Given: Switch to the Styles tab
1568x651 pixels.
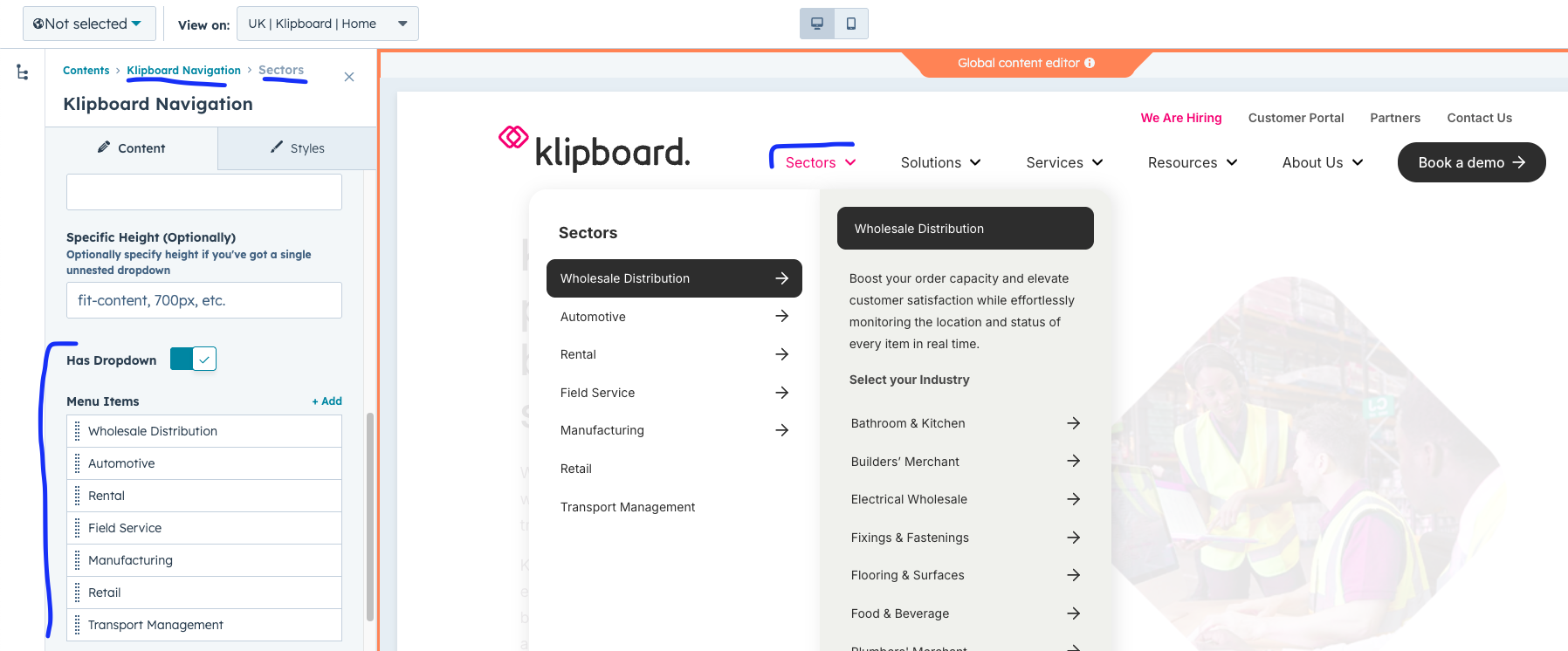Looking at the screenshot, I should pyautogui.click(x=297, y=148).
